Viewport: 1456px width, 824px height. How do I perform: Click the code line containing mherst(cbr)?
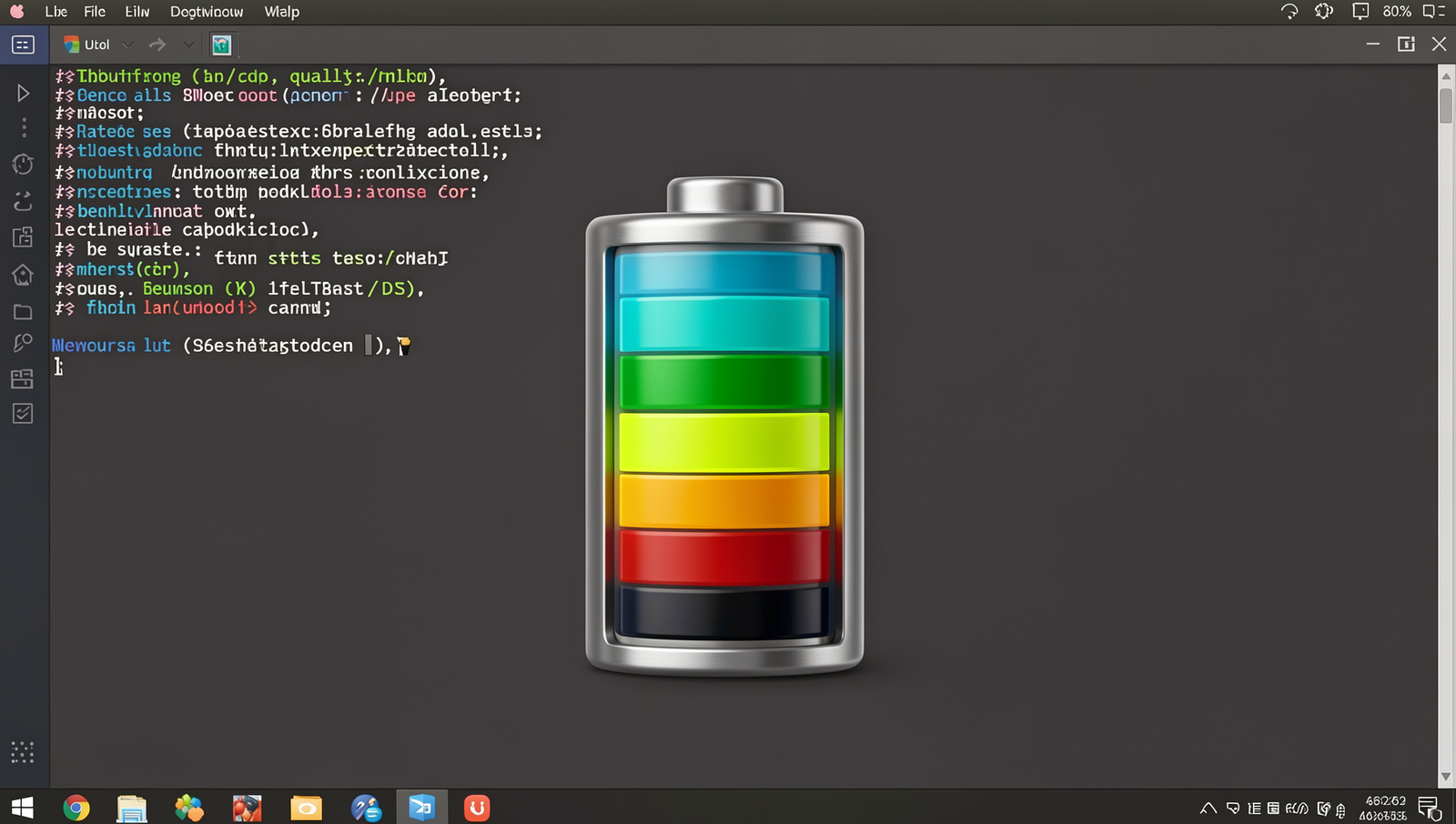122,270
